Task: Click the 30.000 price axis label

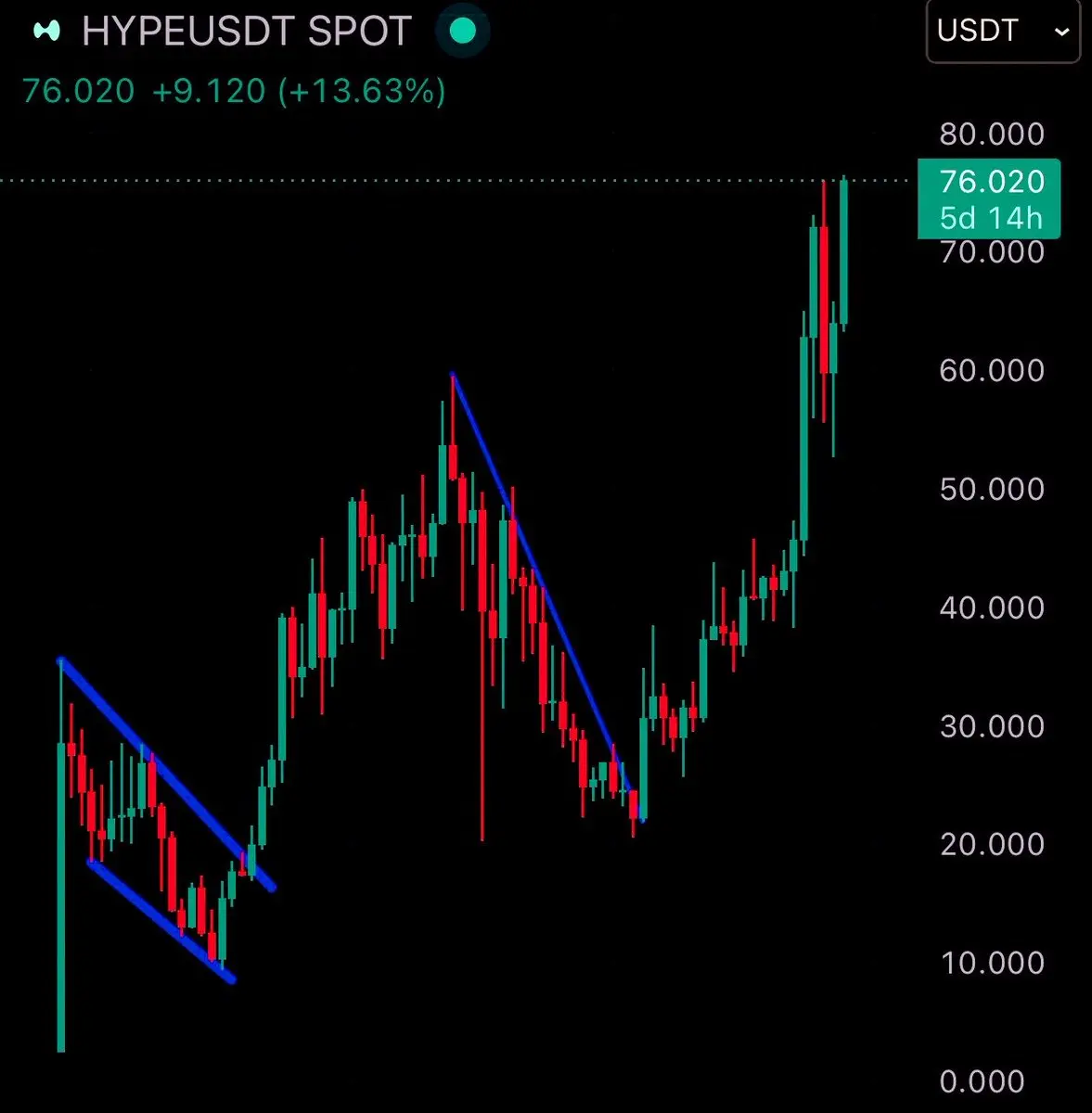Action: (992, 725)
